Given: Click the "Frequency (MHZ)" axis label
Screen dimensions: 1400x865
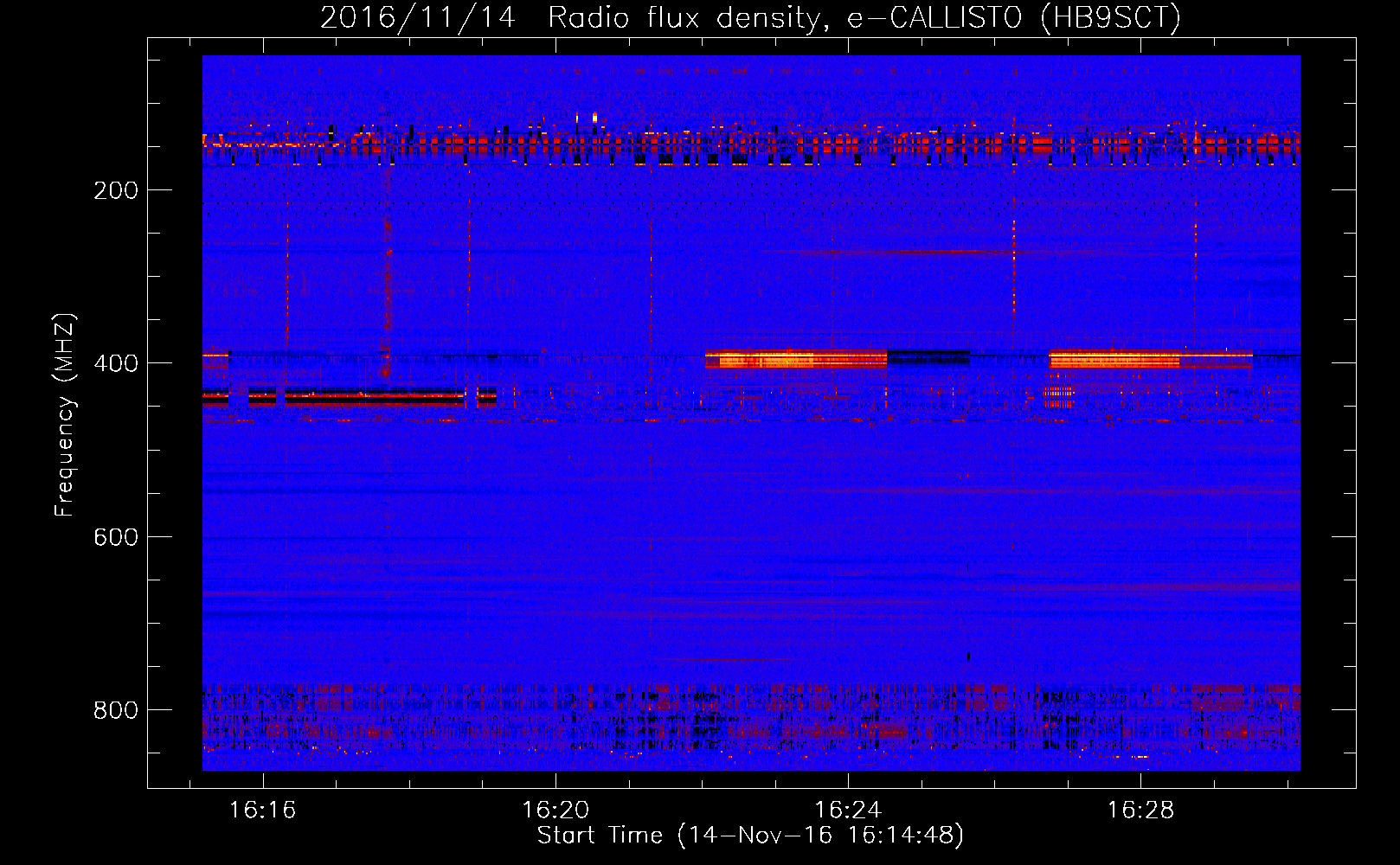Looking at the screenshot, I should coord(65,415).
